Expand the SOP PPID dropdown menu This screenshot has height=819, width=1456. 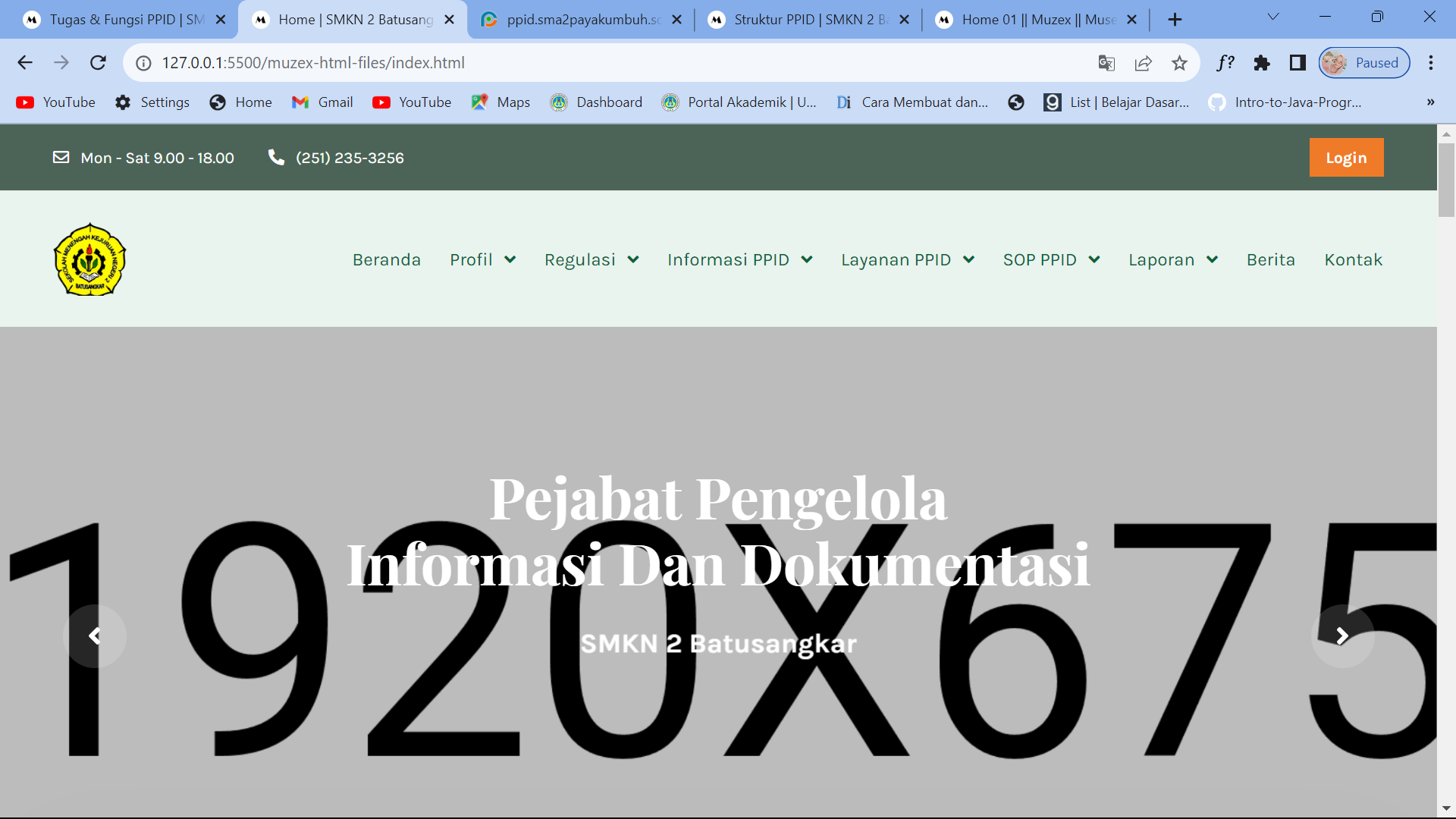(1051, 259)
